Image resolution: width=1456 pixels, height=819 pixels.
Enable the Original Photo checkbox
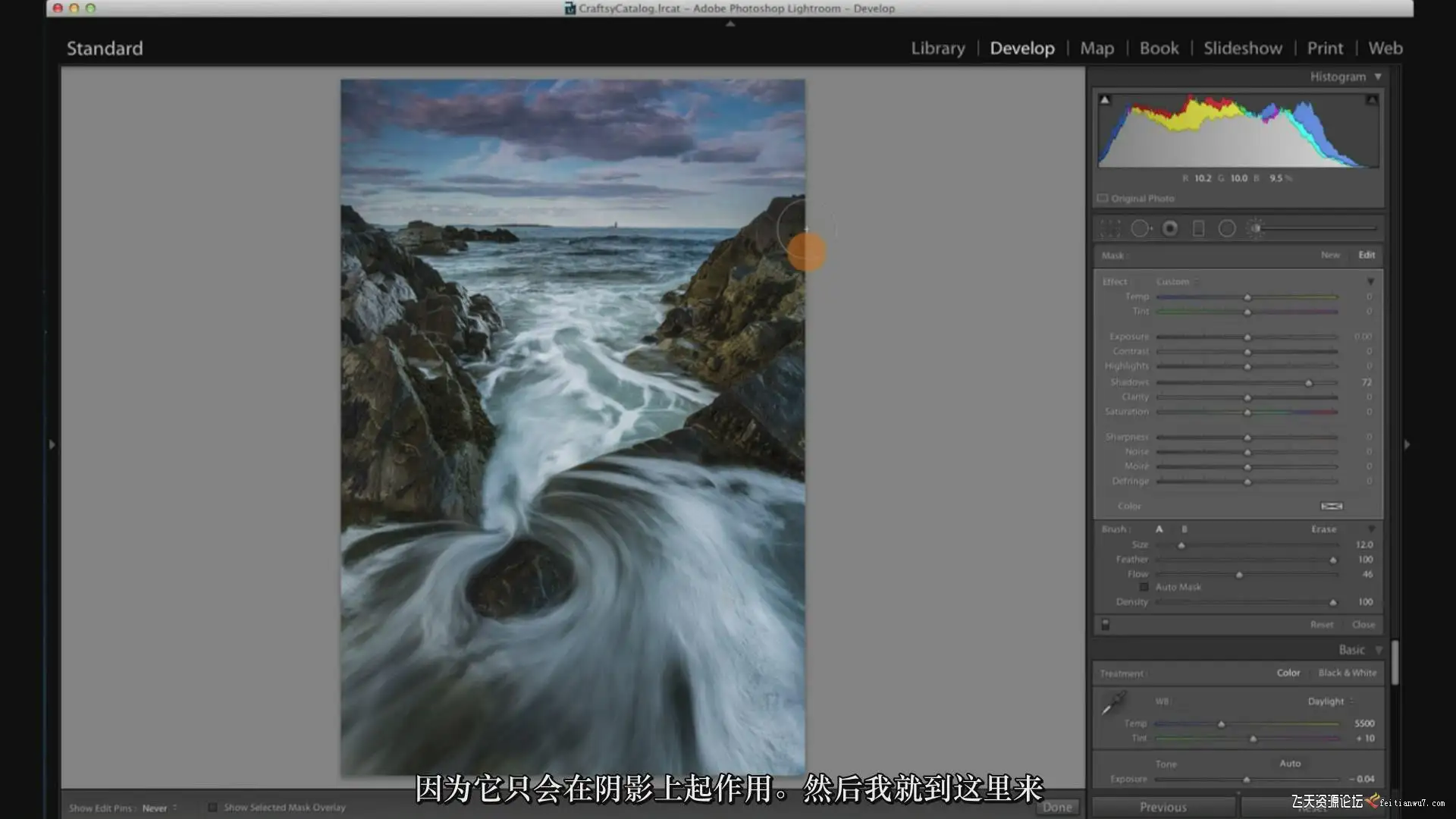pos(1103,199)
